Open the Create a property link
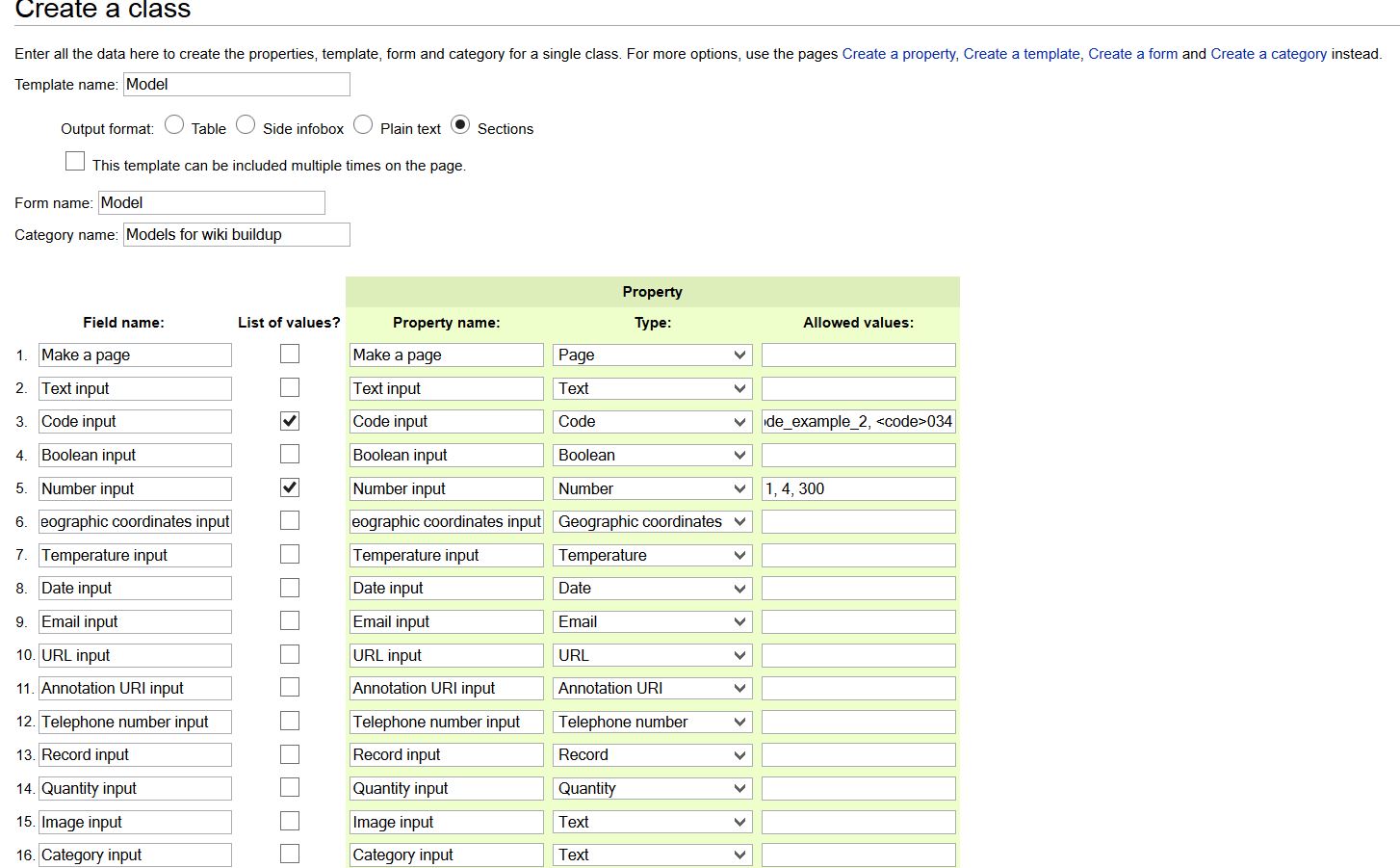The width and height of the screenshot is (1400, 868). click(898, 54)
